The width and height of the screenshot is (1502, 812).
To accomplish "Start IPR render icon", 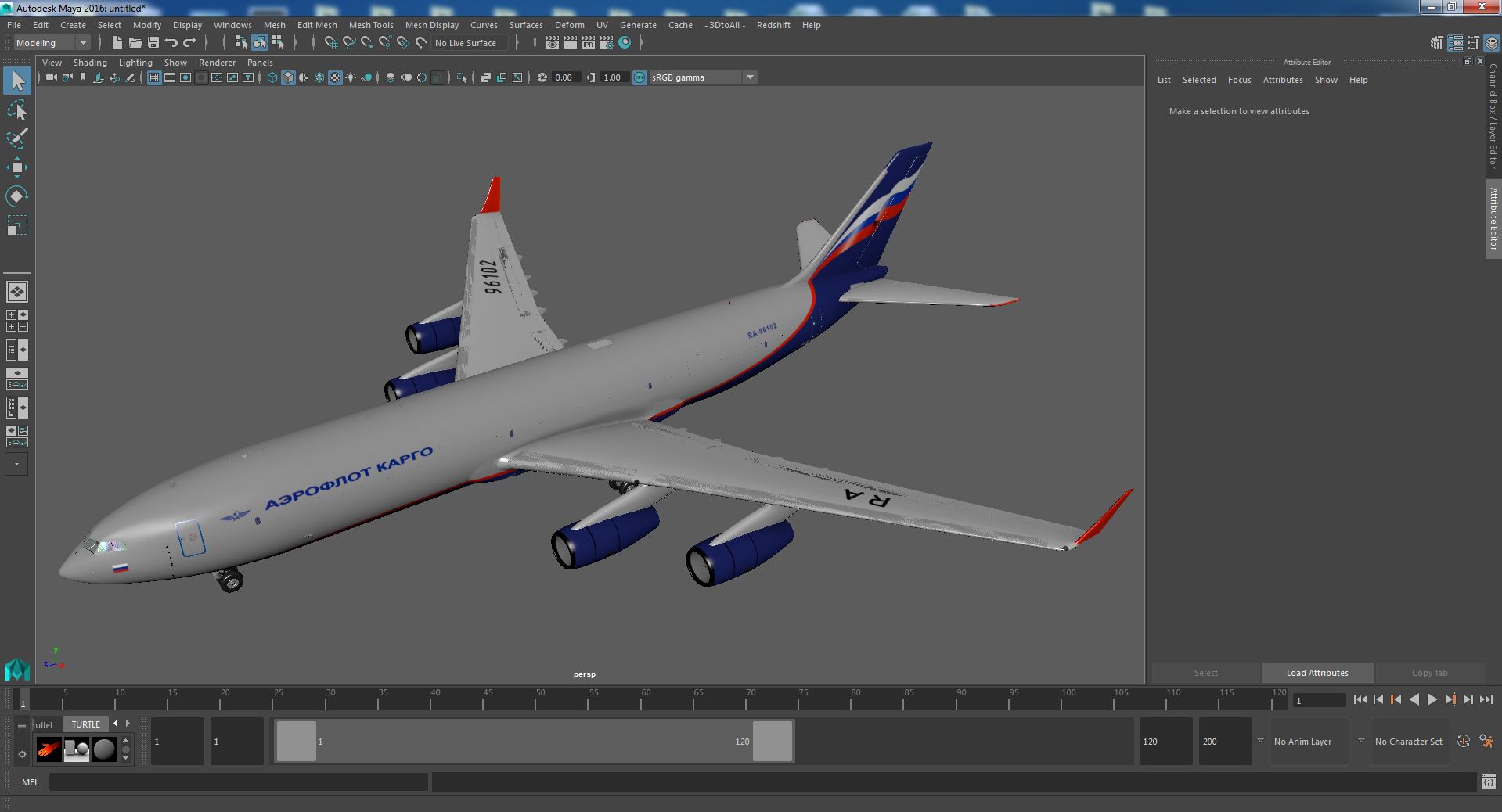I will coord(589,43).
